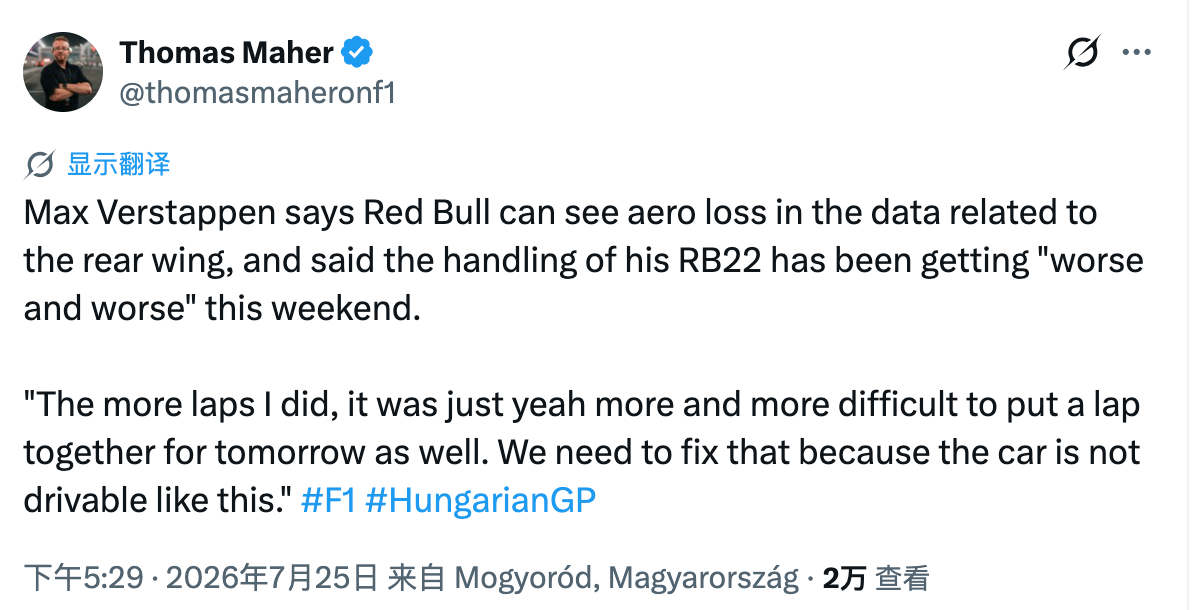Click the 2026年7月25日 date text

(271, 578)
